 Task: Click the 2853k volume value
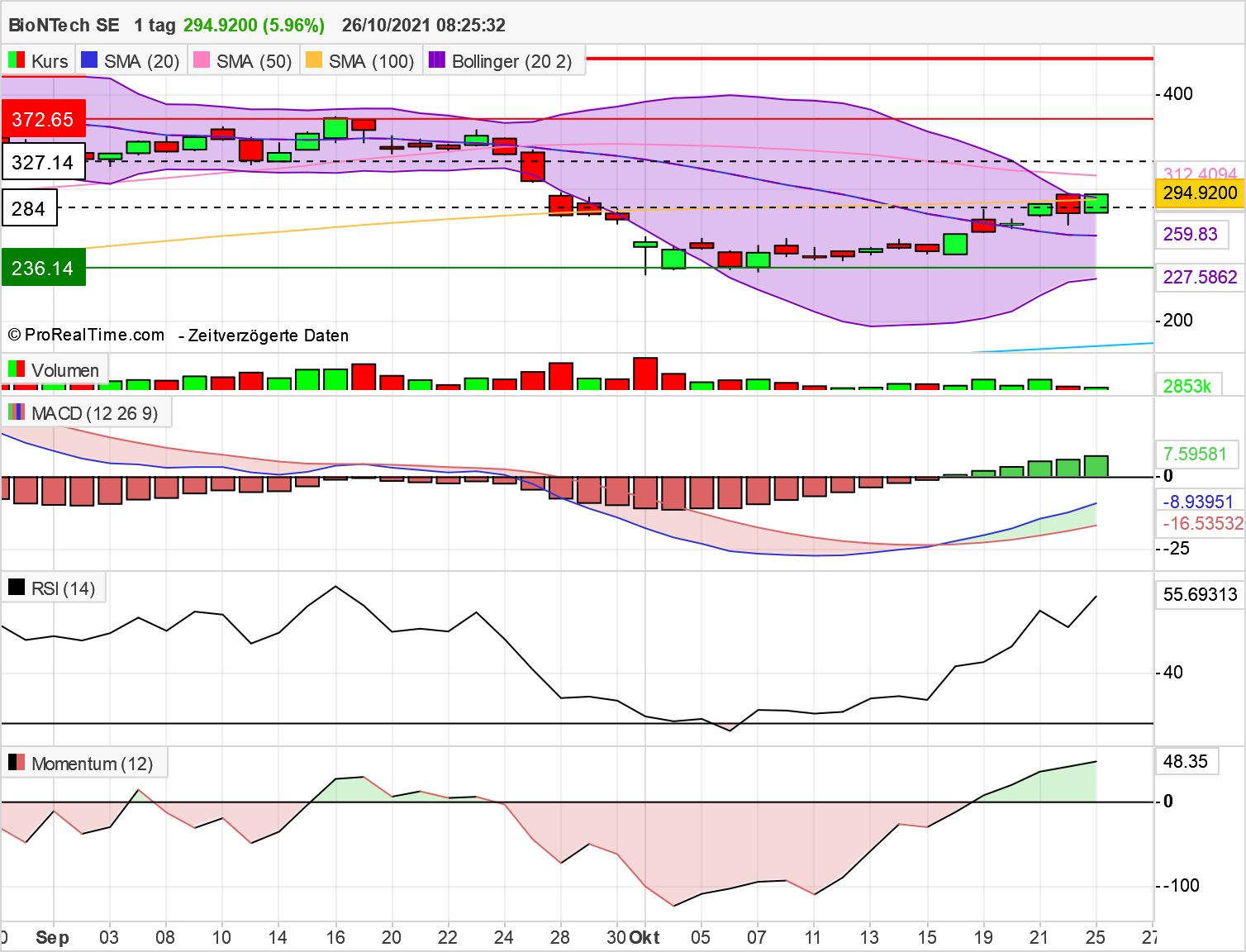coord(1187,386)
